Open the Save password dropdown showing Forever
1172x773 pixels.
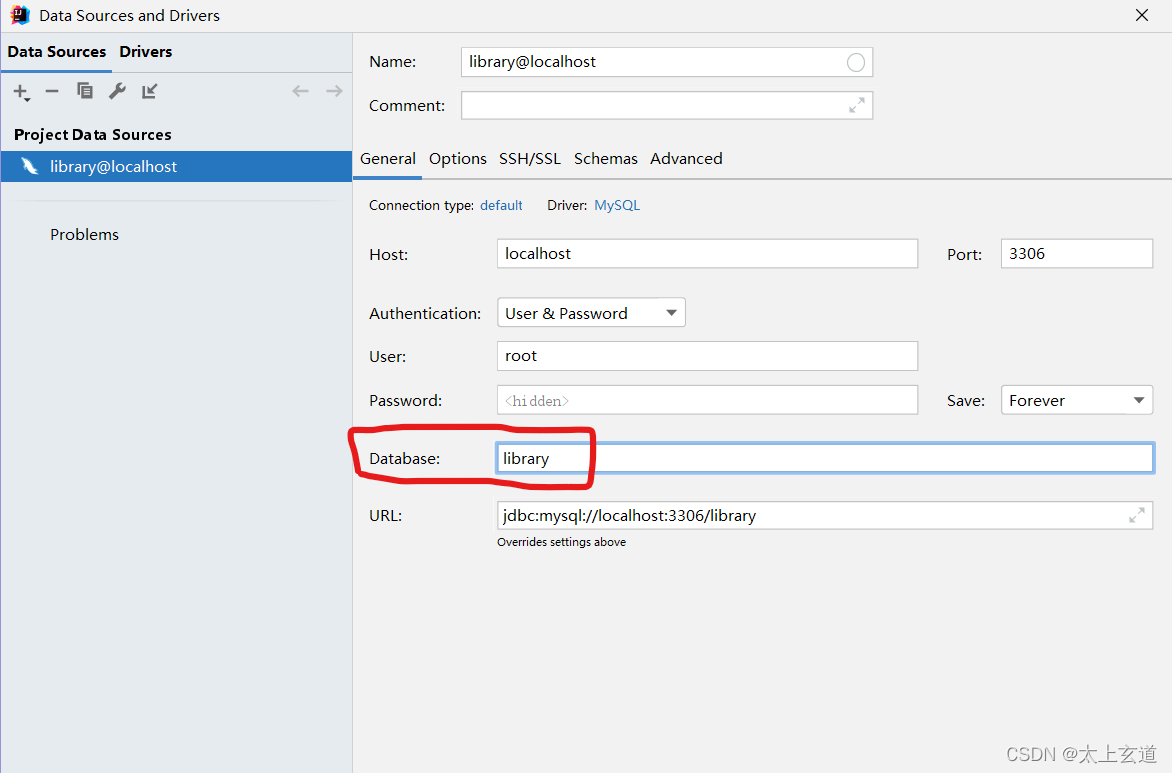coord(1076,400)
